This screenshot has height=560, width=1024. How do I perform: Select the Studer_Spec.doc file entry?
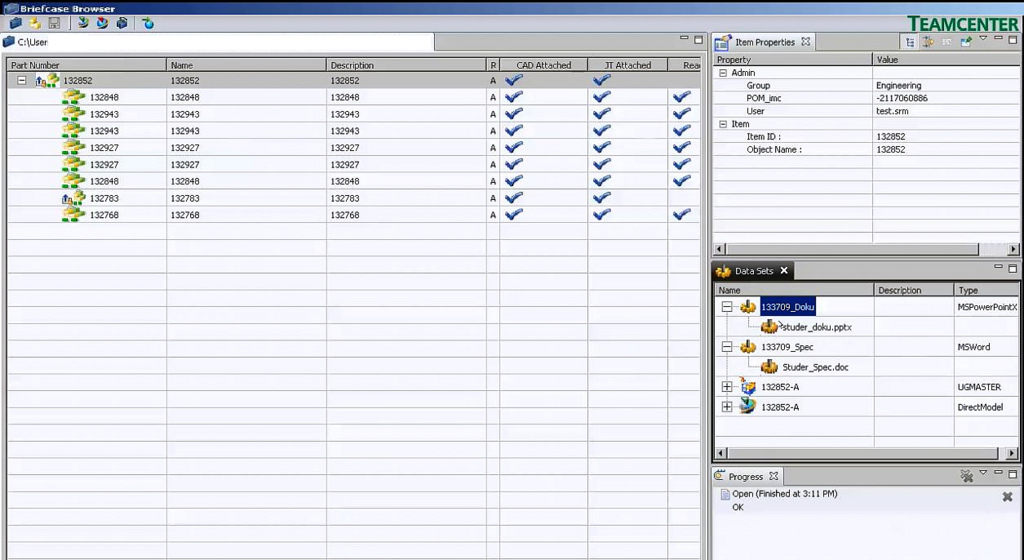(815, 367)
